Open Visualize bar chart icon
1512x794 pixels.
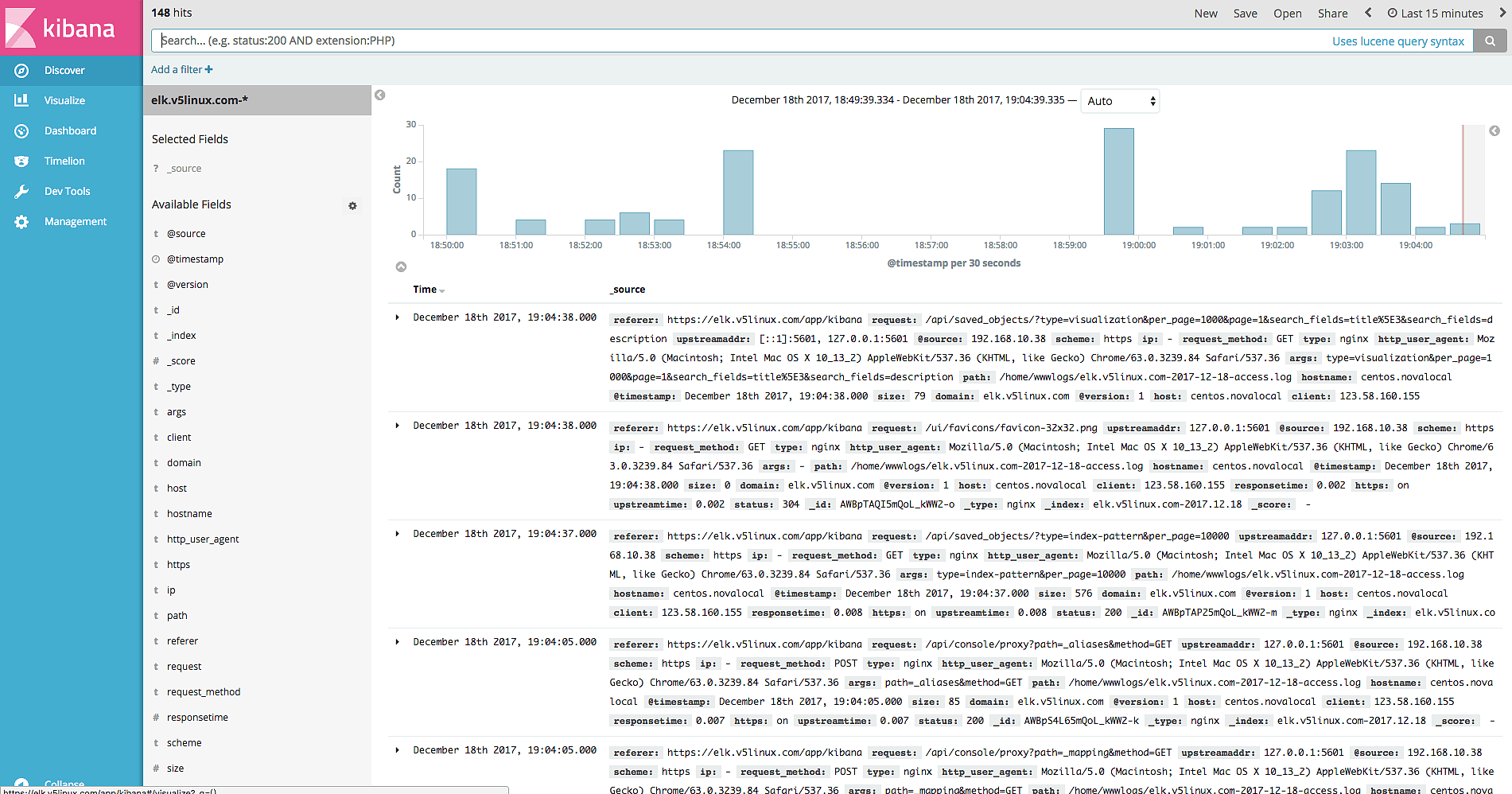click(x=21, y=101)
